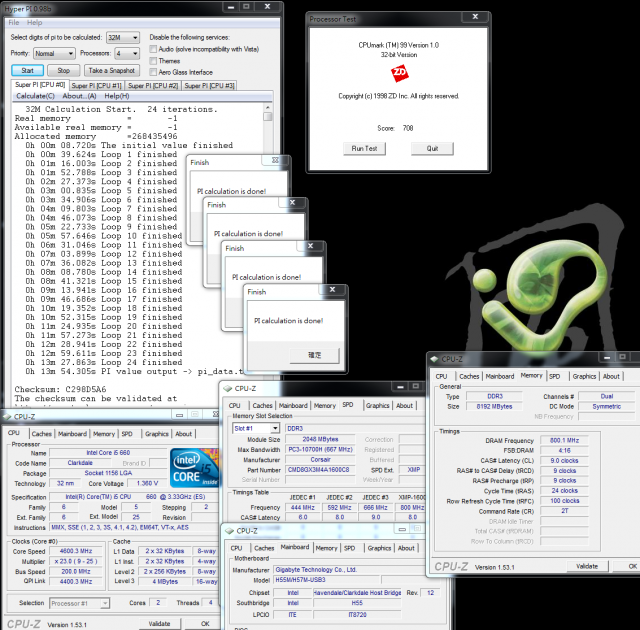Open Mainboard tab in CPU-Z Memory window
This screenshot has height=630, width=640.
tap(500, 376)
